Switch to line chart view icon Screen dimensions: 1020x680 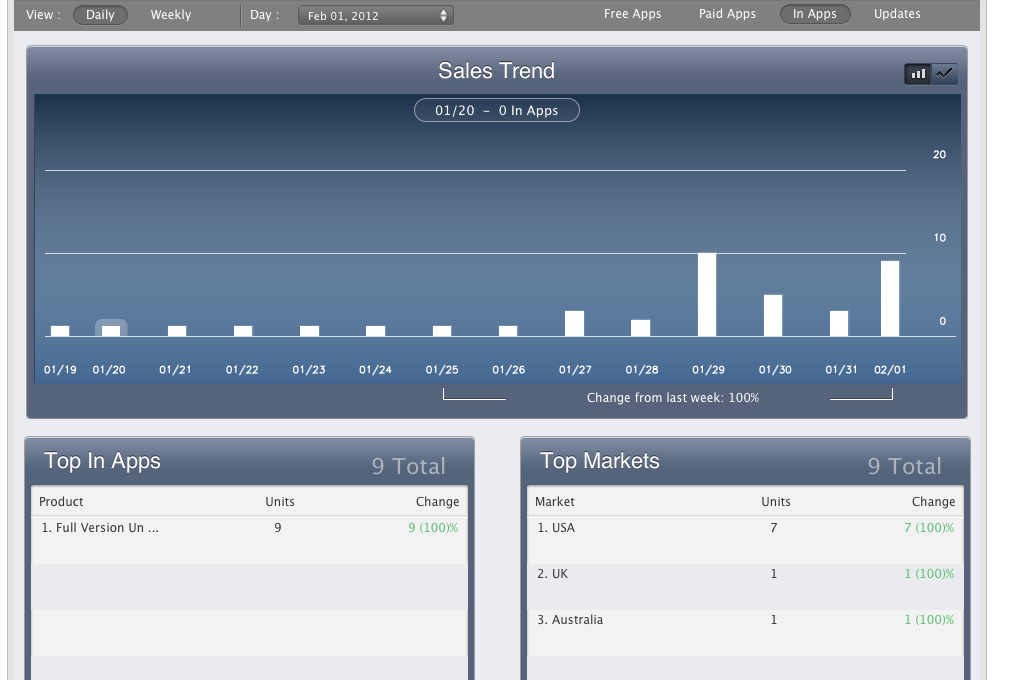(945, 74)
